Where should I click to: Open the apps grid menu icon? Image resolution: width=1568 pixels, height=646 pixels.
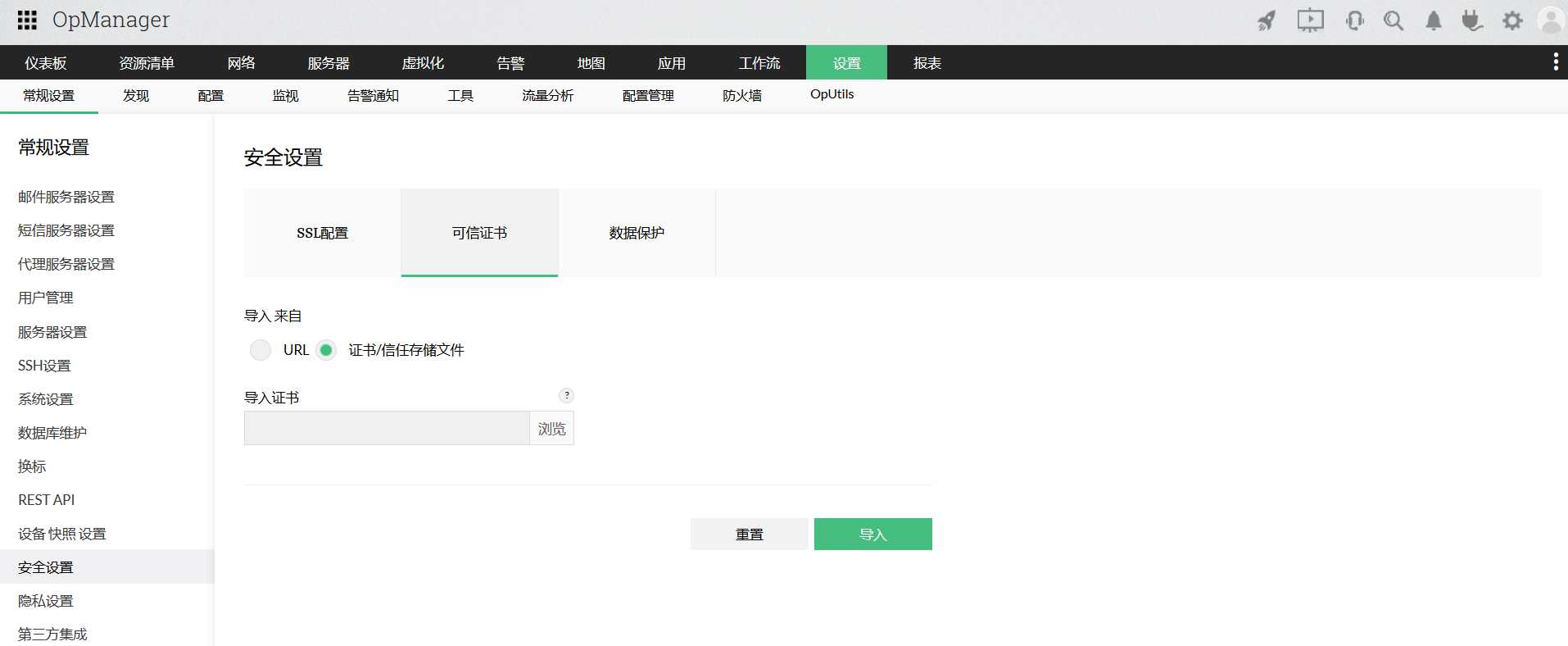(27, 20)
